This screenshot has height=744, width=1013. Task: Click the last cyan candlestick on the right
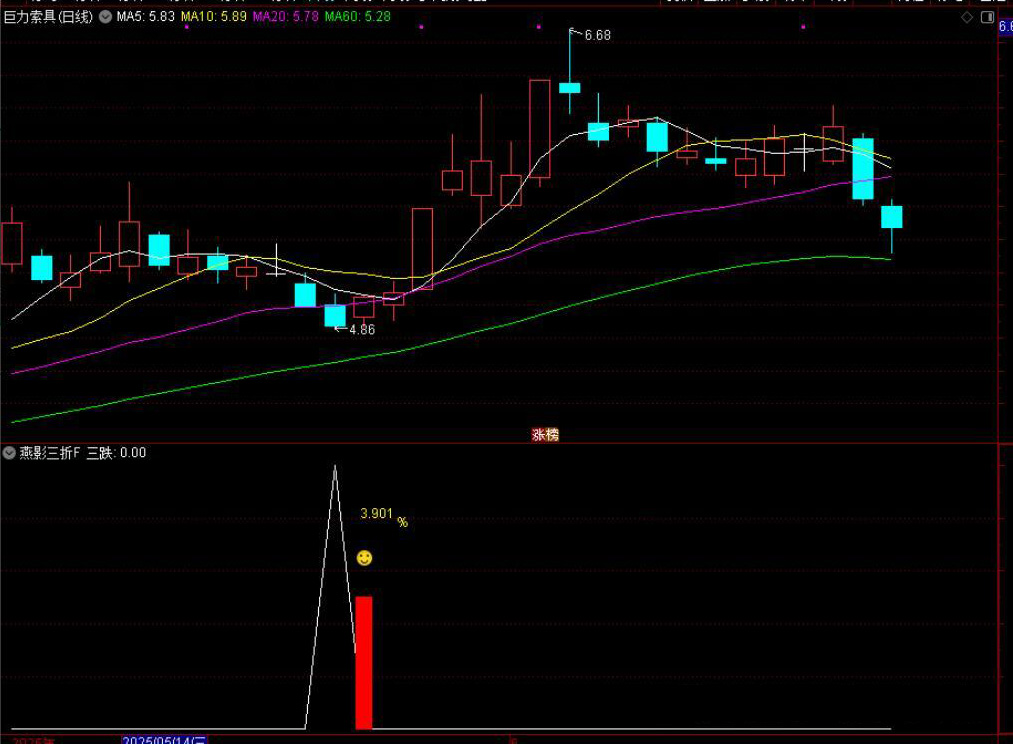pos(891,217)
